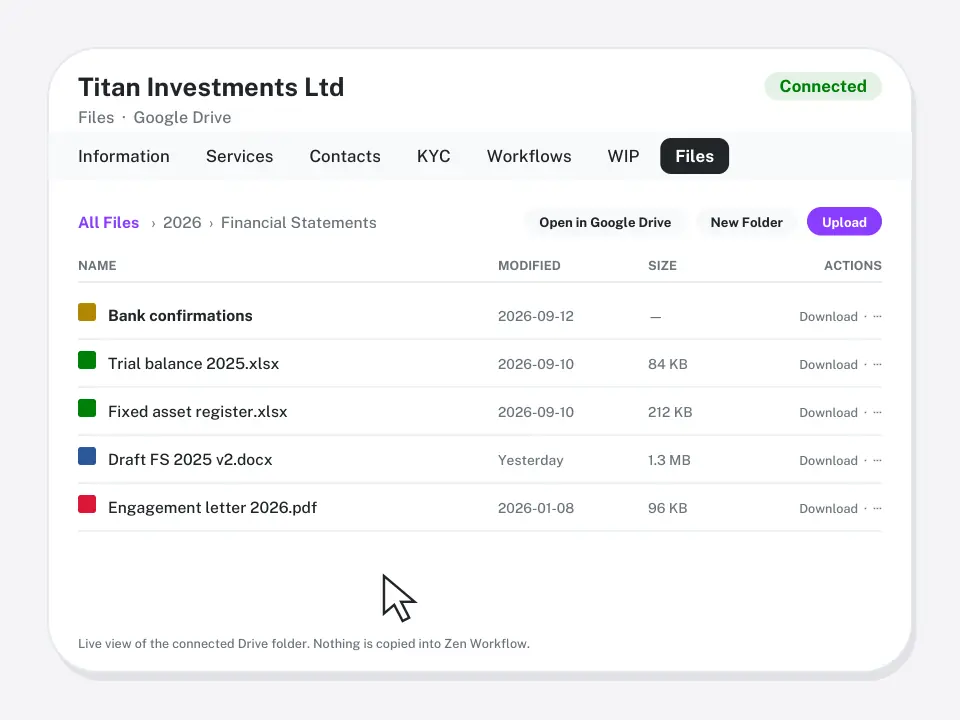Create a New Folder
Viewport: 960px width, 720px height.
(x=746, y=222)
